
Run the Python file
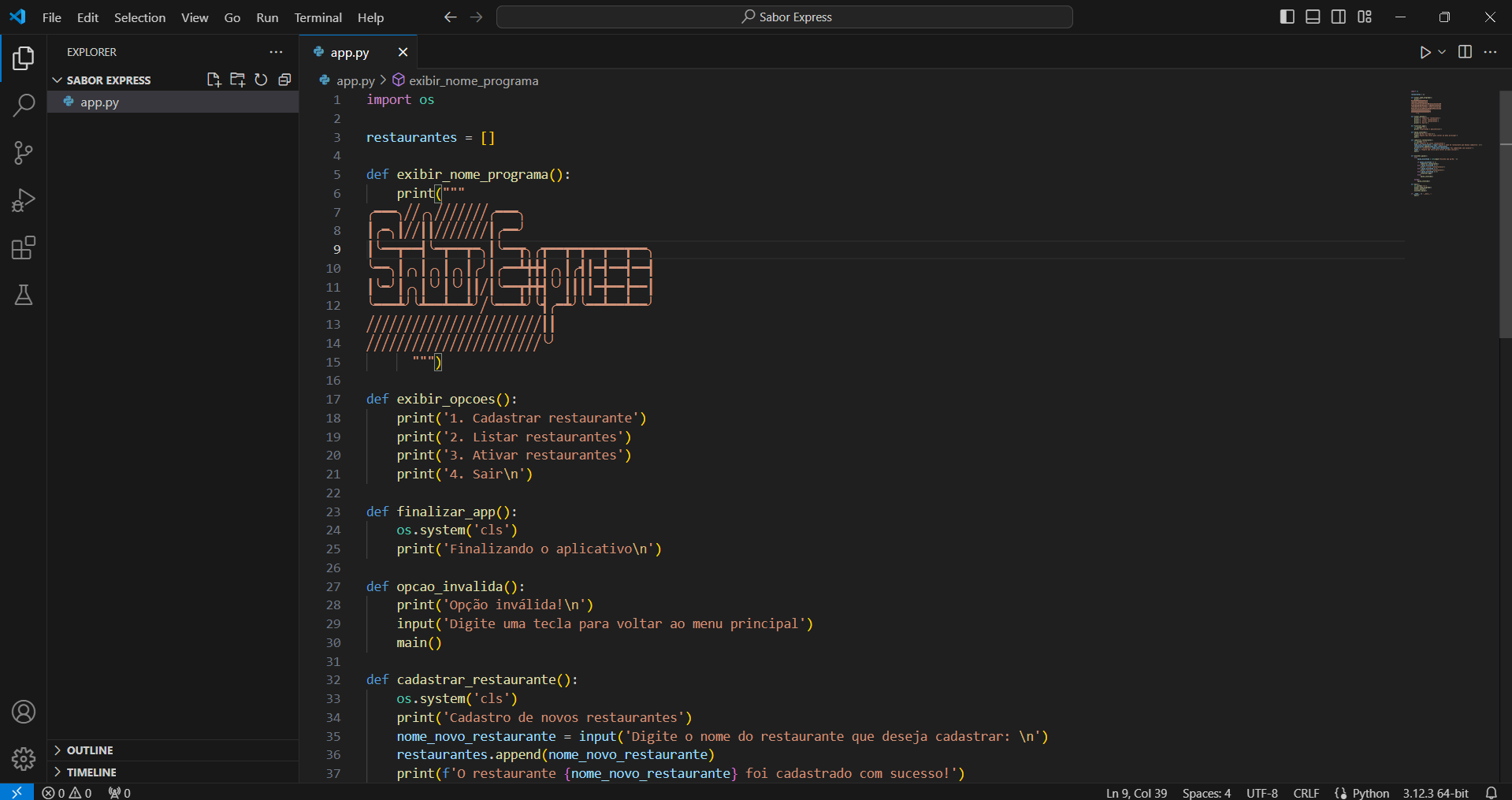click(1425, 52)
